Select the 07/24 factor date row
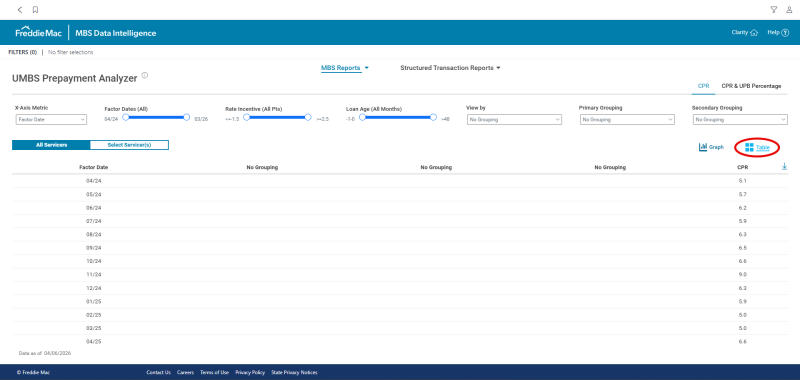The image size is (800, 380). click(x=400, y=221)
